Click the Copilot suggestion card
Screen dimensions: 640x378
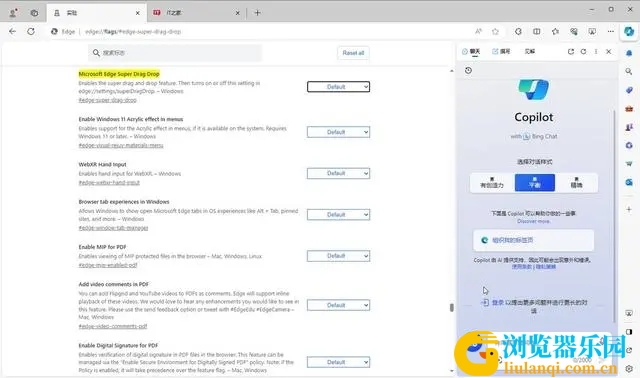tap(533, 240)
